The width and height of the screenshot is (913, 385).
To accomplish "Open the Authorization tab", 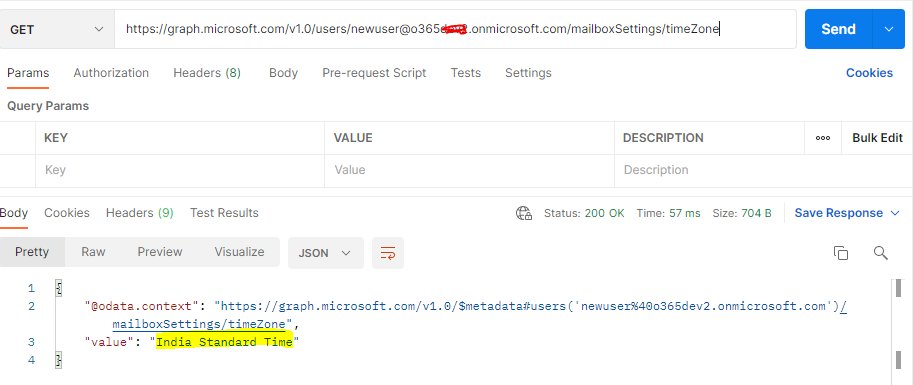I will [111, 73].
